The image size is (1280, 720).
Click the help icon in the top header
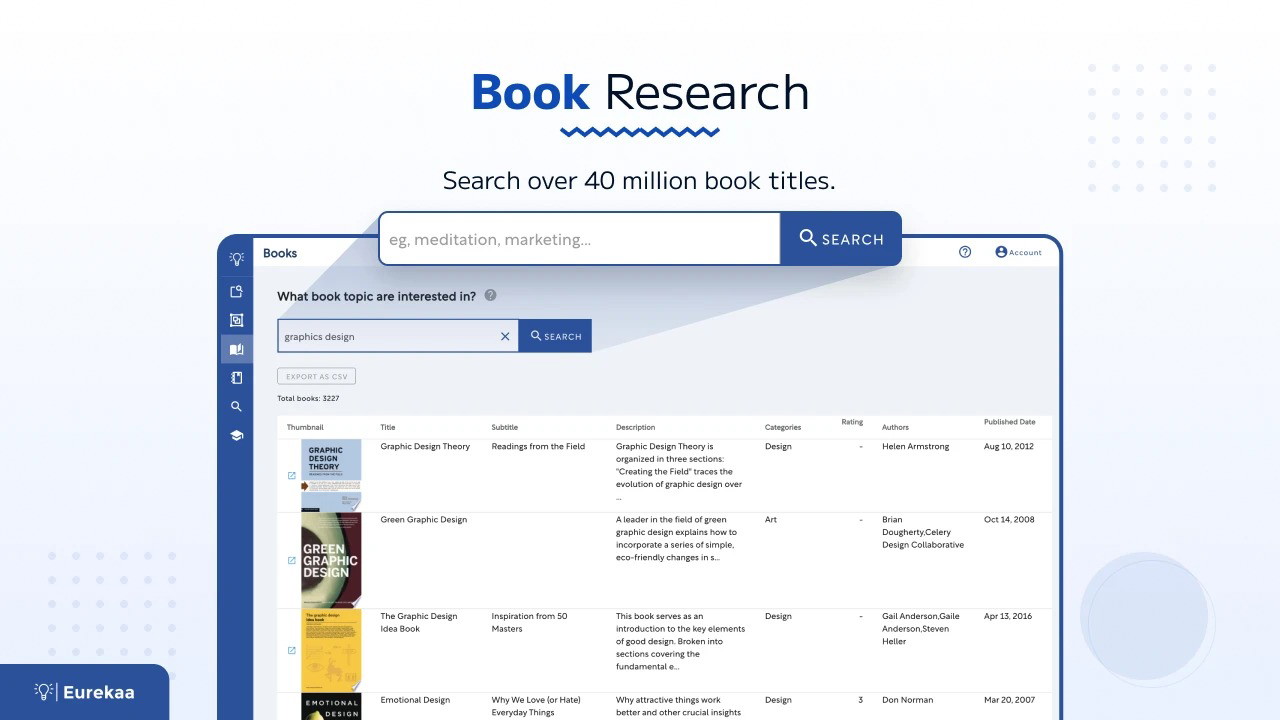[x=965, y=252]
